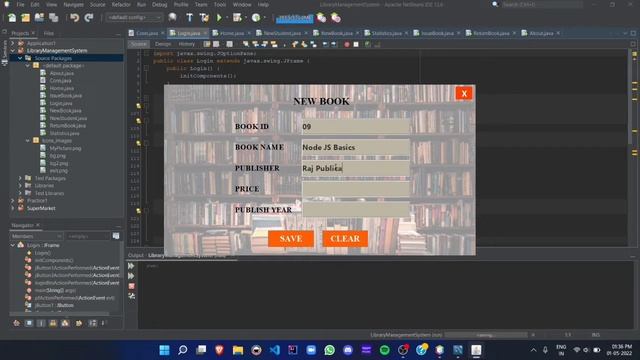This screenshot has height=360, width=640.
Task: Click the New Project toolbar icon
Action: [x=26, y=18]
